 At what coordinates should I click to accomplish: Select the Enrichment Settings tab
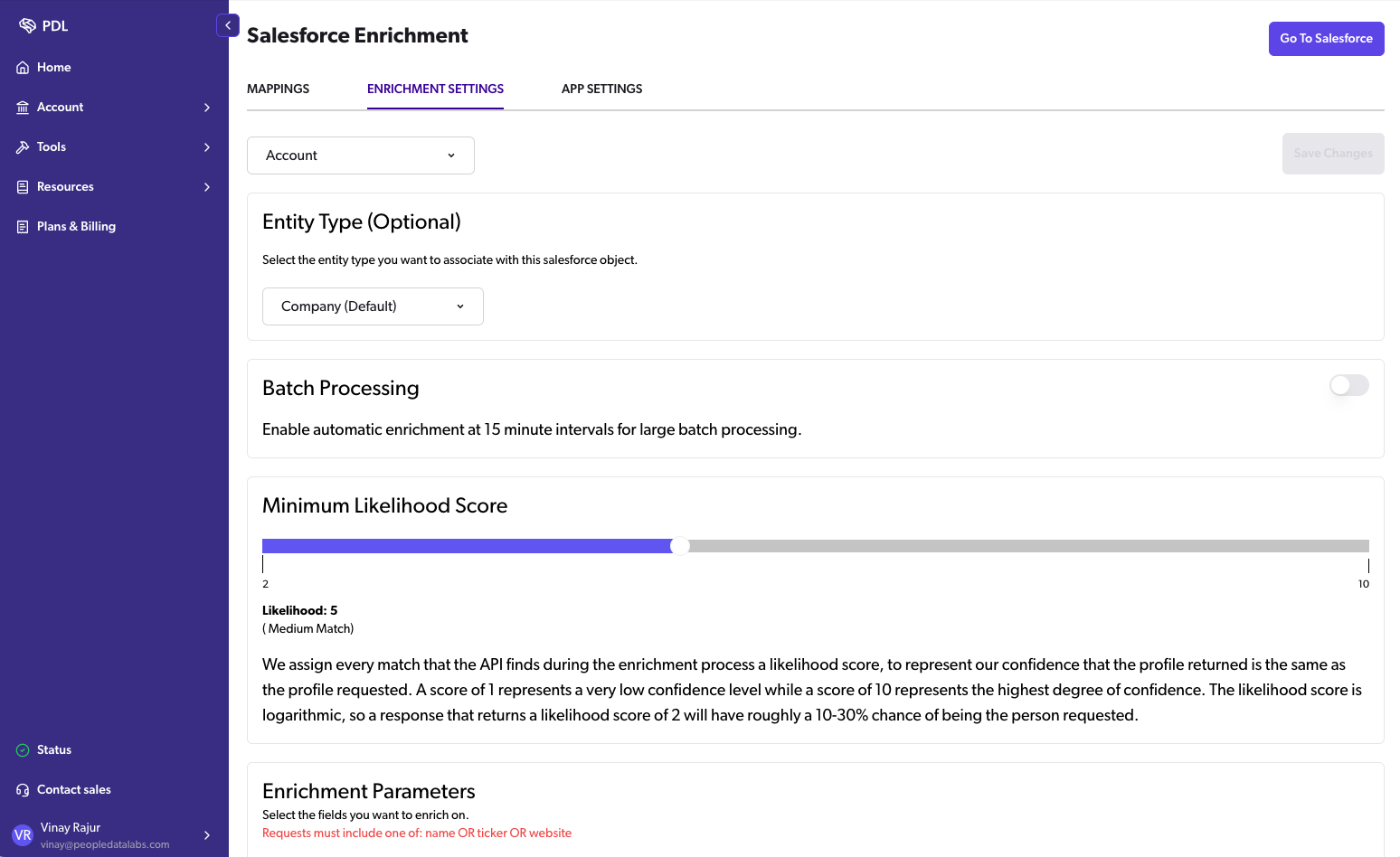(435, 89)
